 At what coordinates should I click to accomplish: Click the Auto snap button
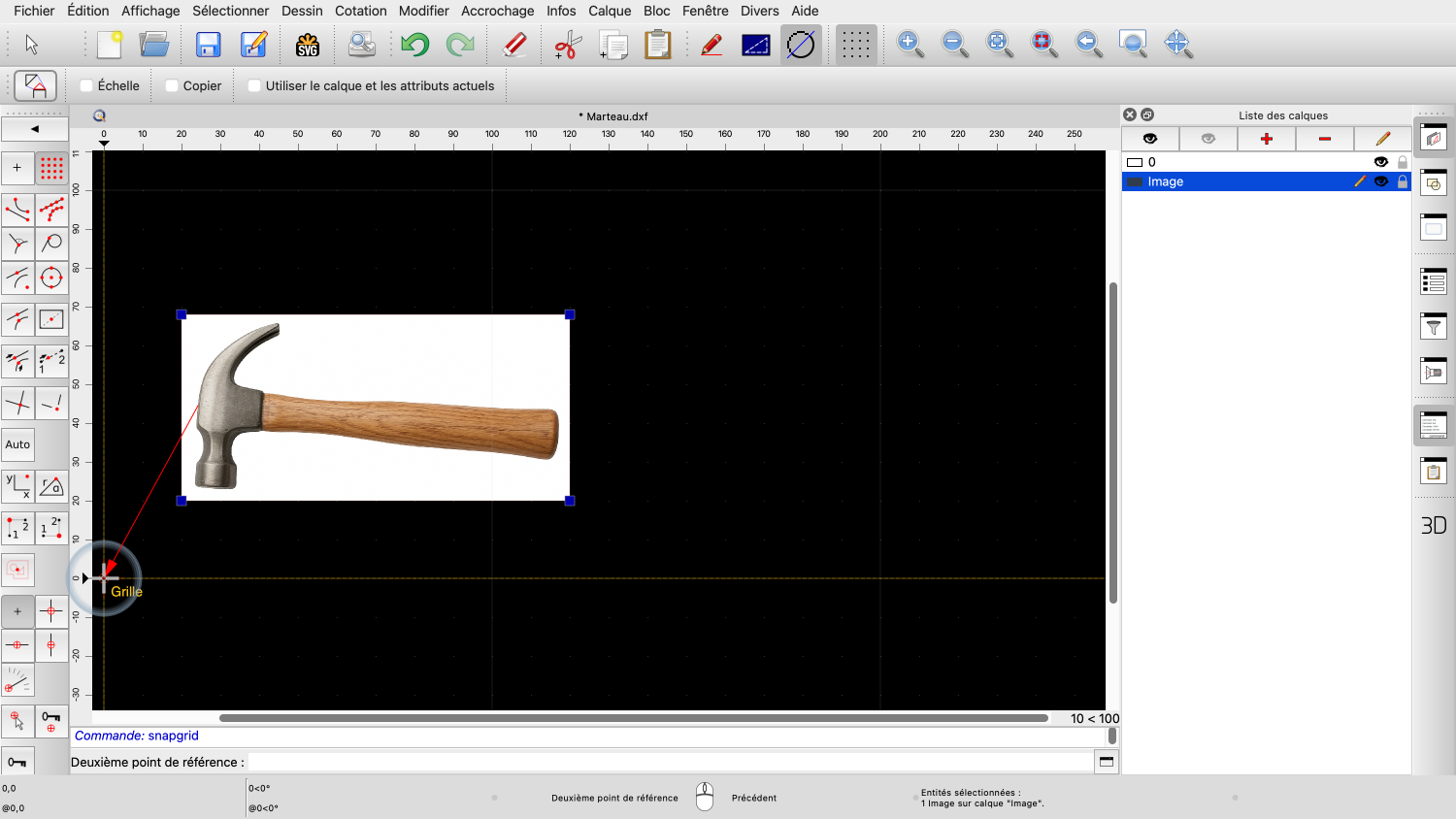click(x=17, y=444)
